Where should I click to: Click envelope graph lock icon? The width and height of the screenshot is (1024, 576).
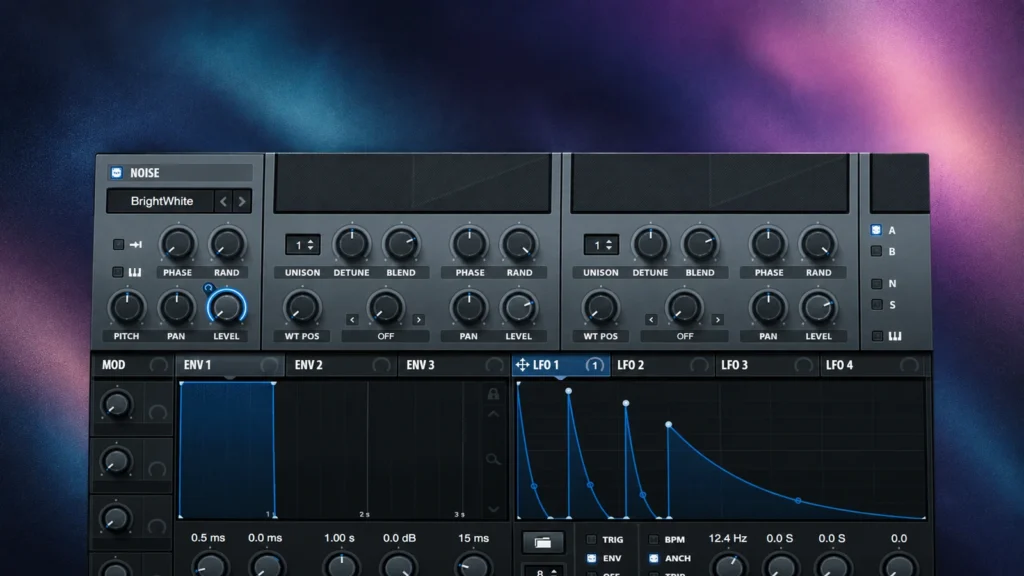coord(493,393)
